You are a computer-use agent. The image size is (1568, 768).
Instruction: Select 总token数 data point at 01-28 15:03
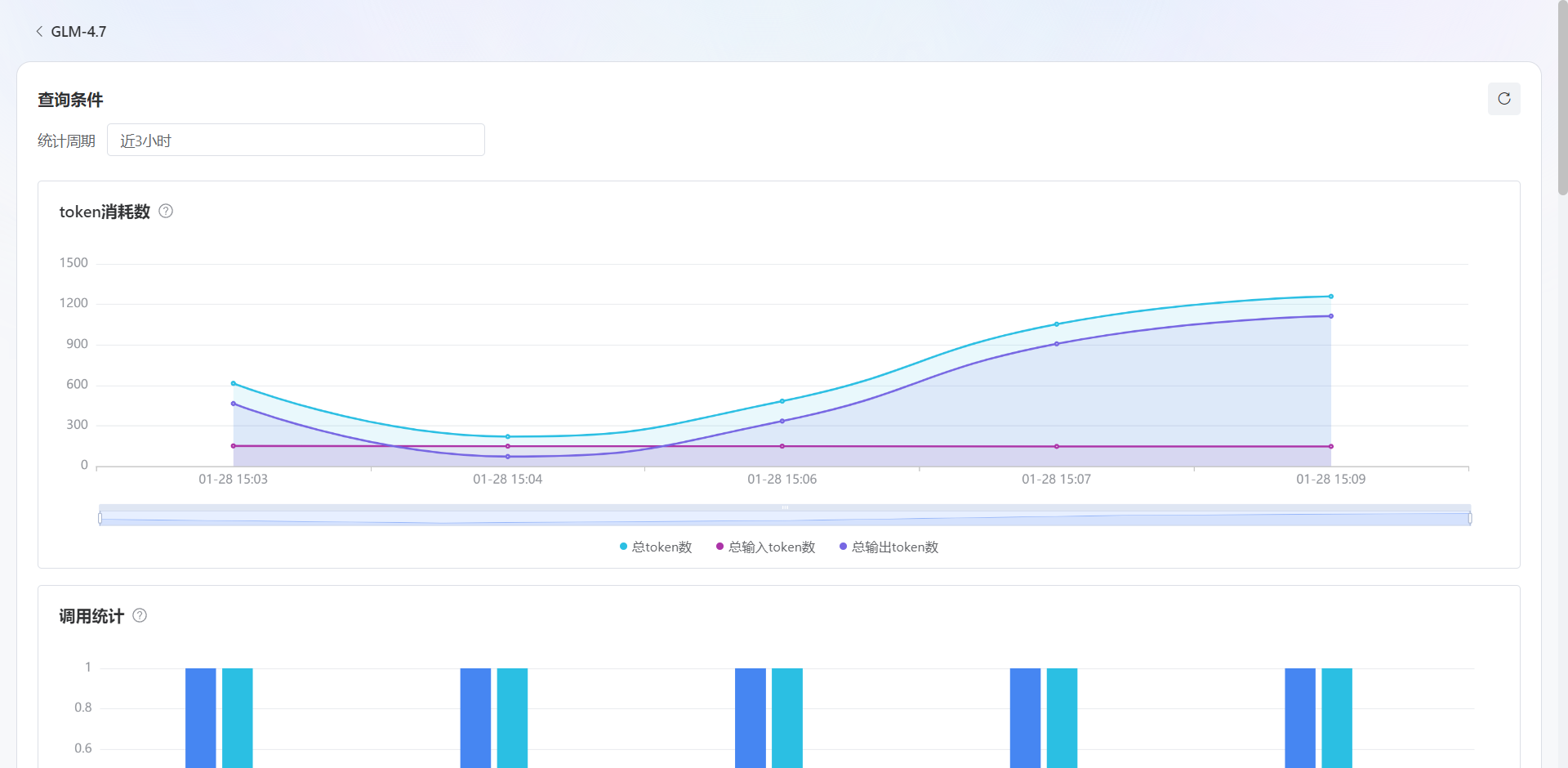click(x=234, y=383)
